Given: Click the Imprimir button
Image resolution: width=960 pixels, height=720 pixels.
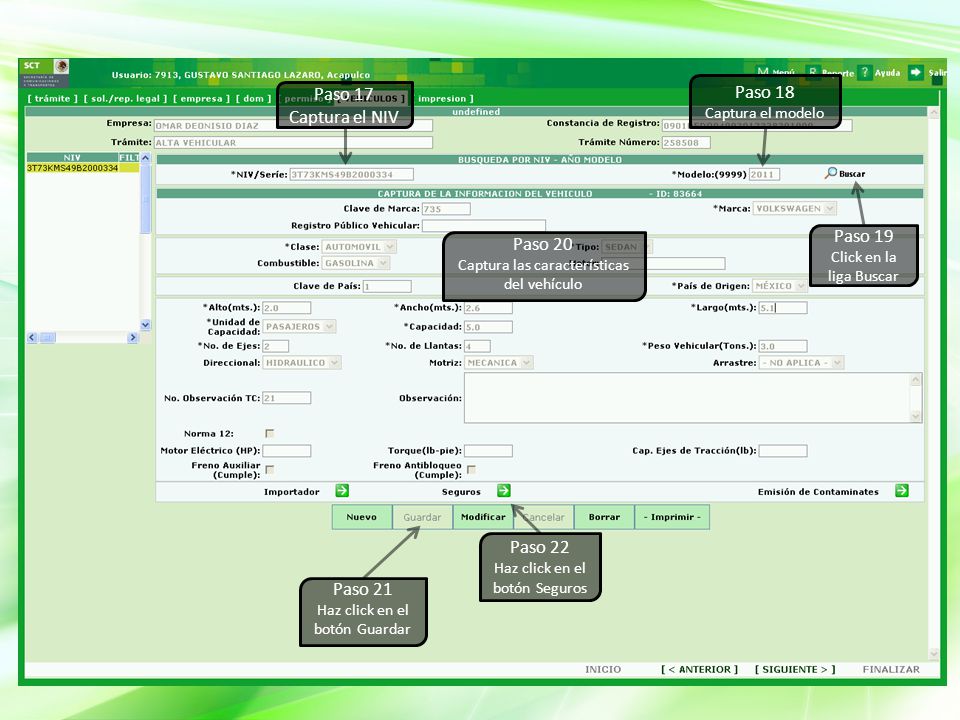Looking at the screenshot, I should tap(672, 517).
